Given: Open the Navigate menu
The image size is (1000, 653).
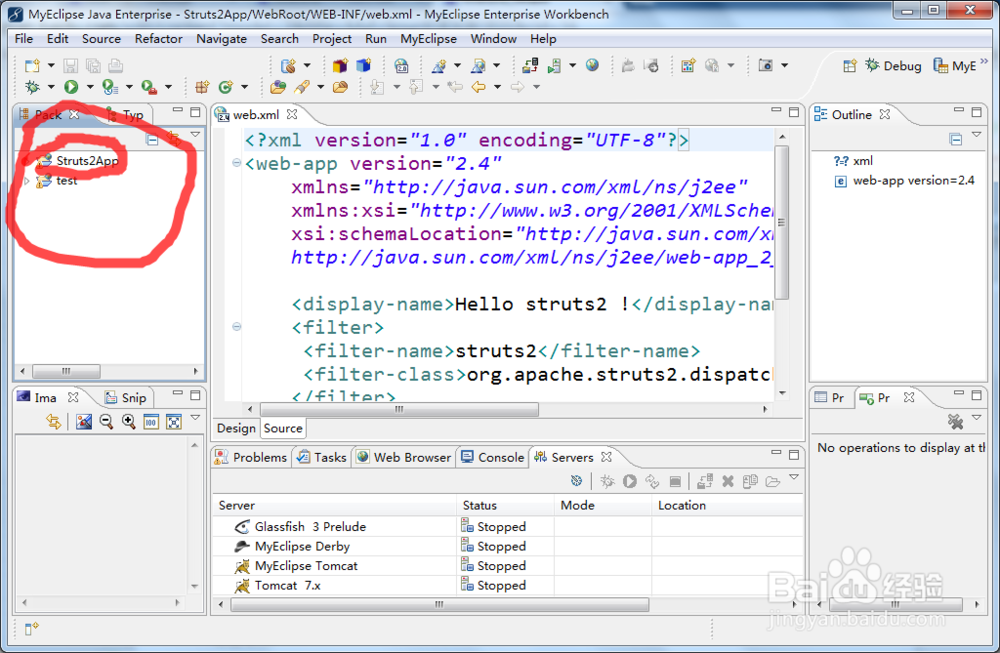Looking at the screenshot, I should 221,39.
